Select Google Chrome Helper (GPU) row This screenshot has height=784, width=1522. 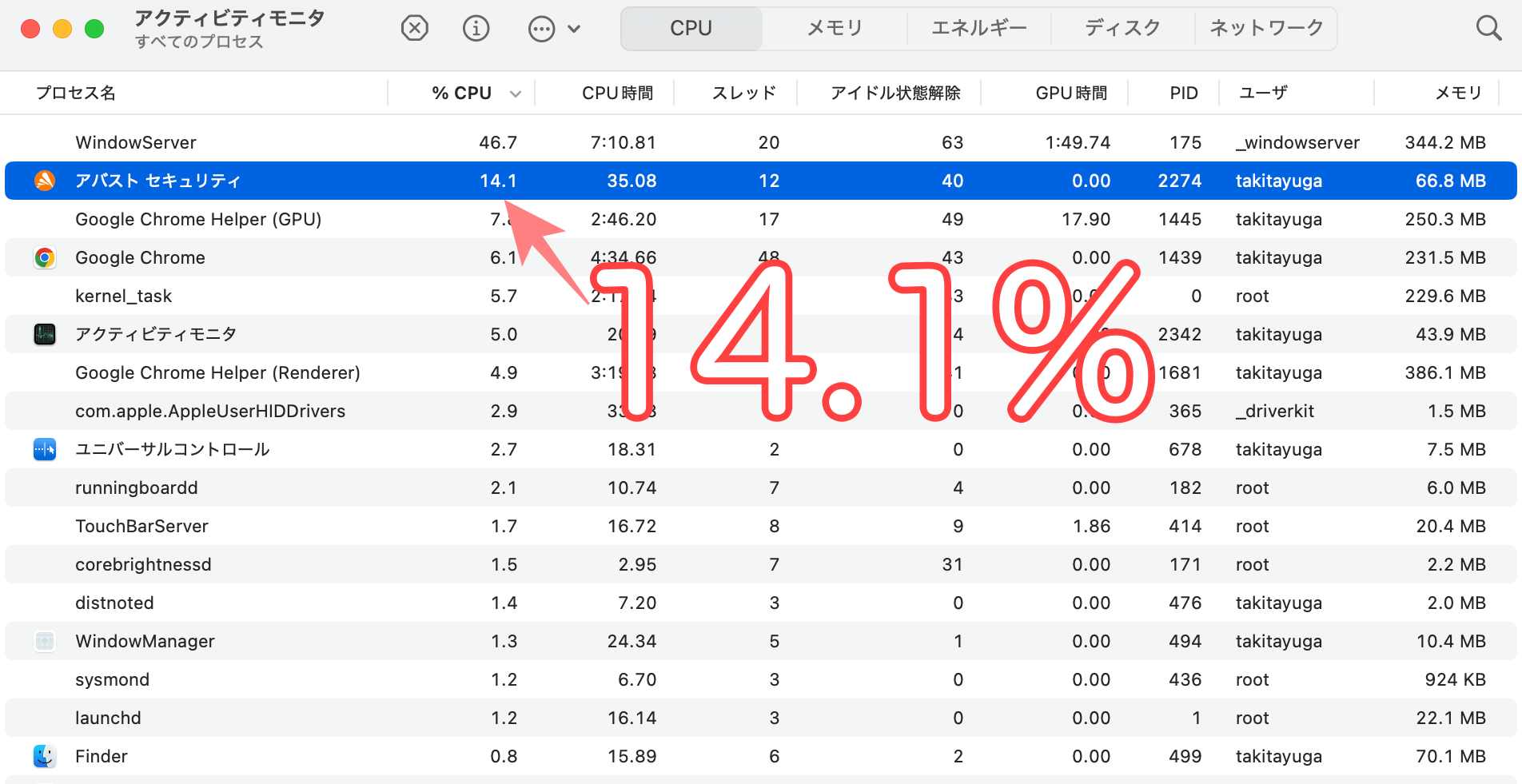(761, 219)
